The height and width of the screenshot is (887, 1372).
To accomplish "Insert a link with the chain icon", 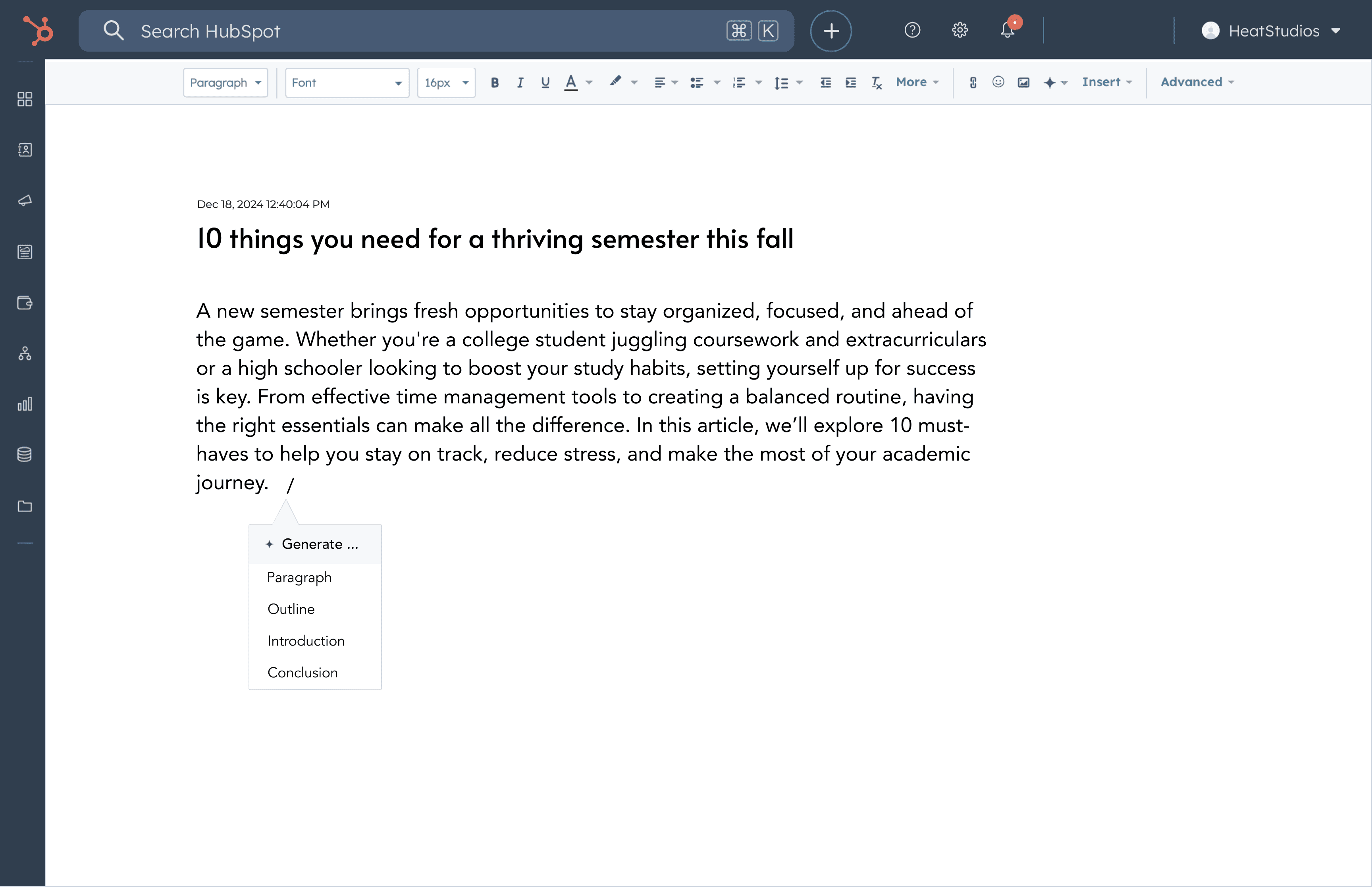I will 973,82.
